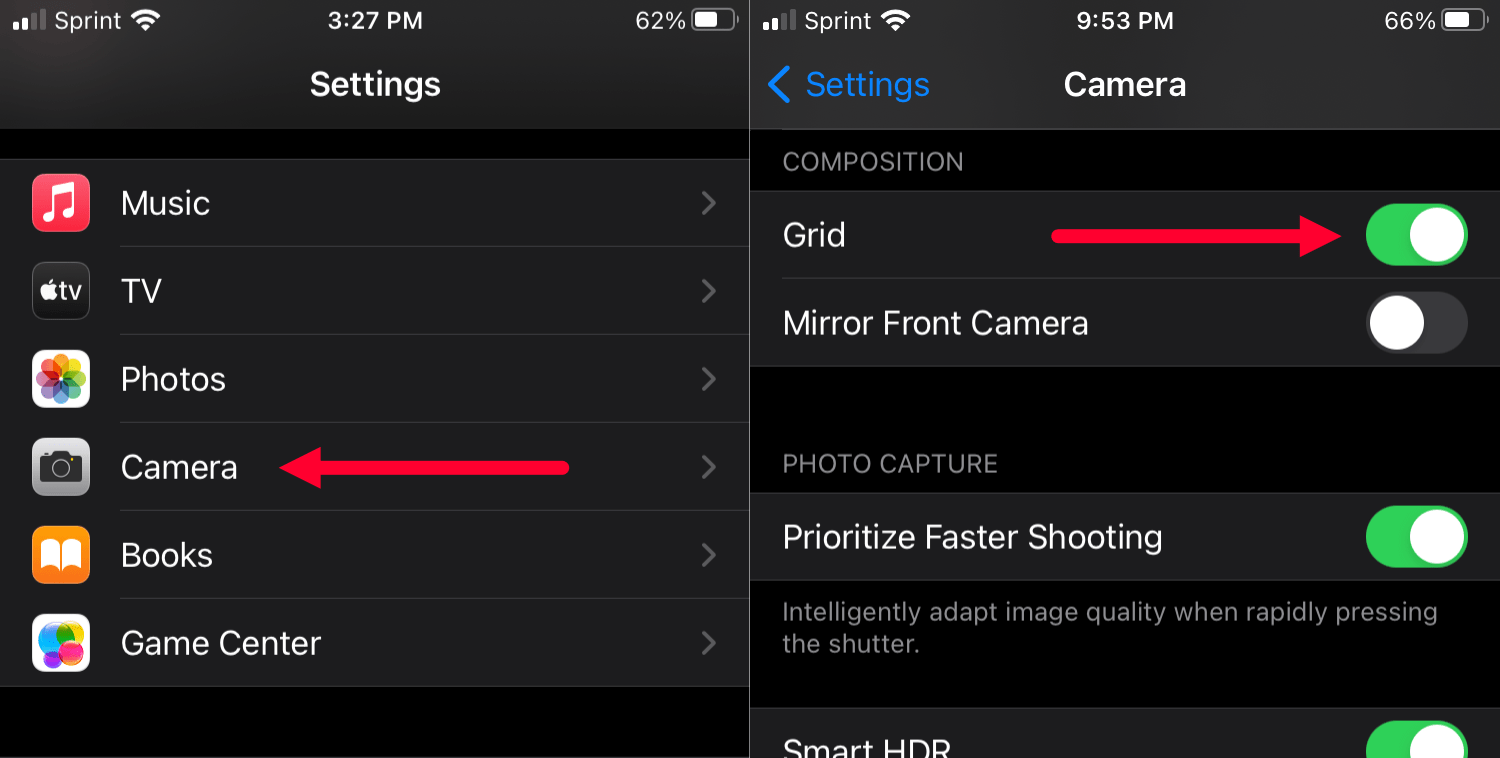Open the Photos row disclosure arrow
This screenshot has width=1500, height=758.
tap(709, 379)
